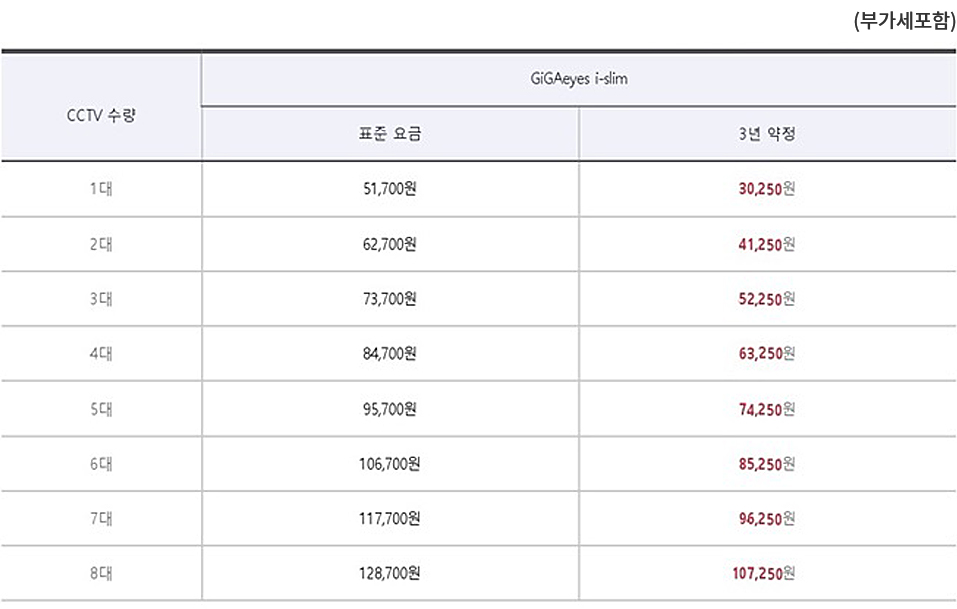Screen dimensions: 957x609
Task: Select the 7대 row label
Action: point(100,519)
